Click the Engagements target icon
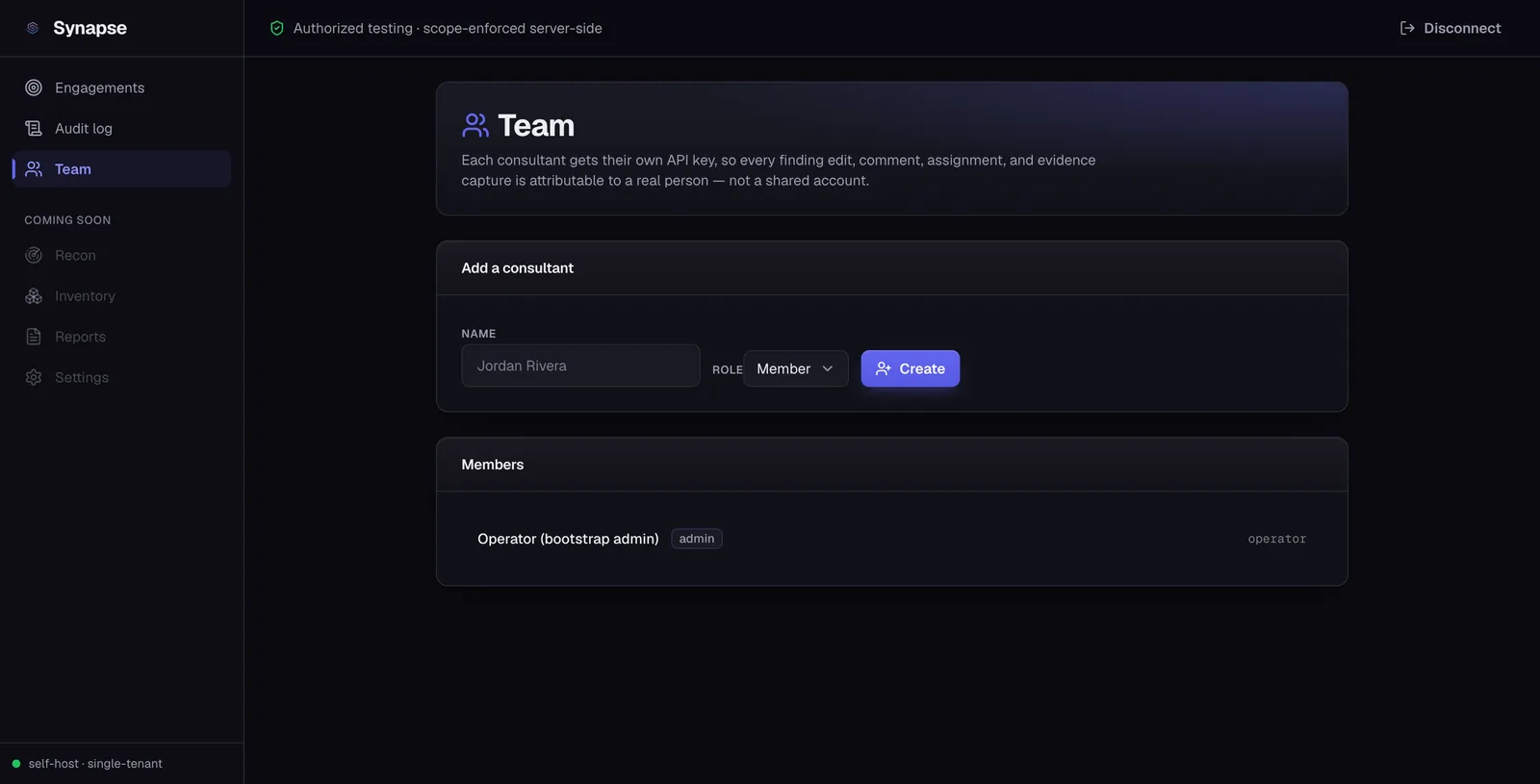The height and width of the screenshot is (784, 1540). 34,88
